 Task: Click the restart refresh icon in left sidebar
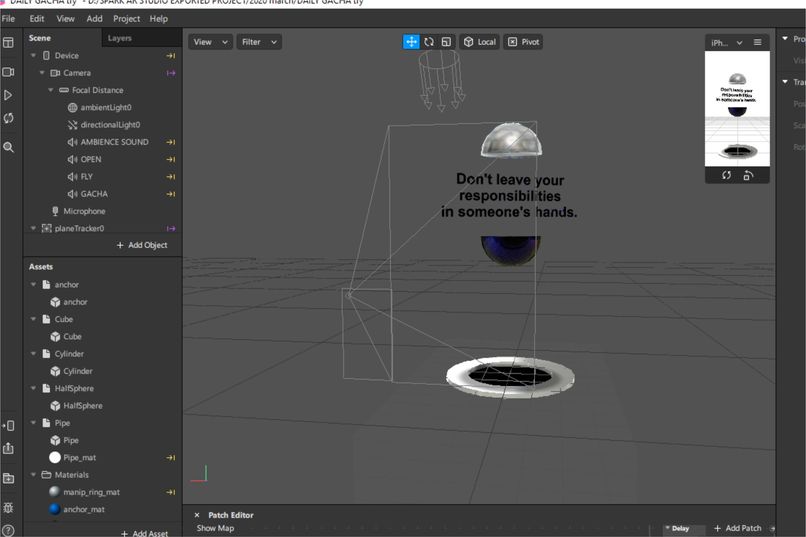pos(8,118)
